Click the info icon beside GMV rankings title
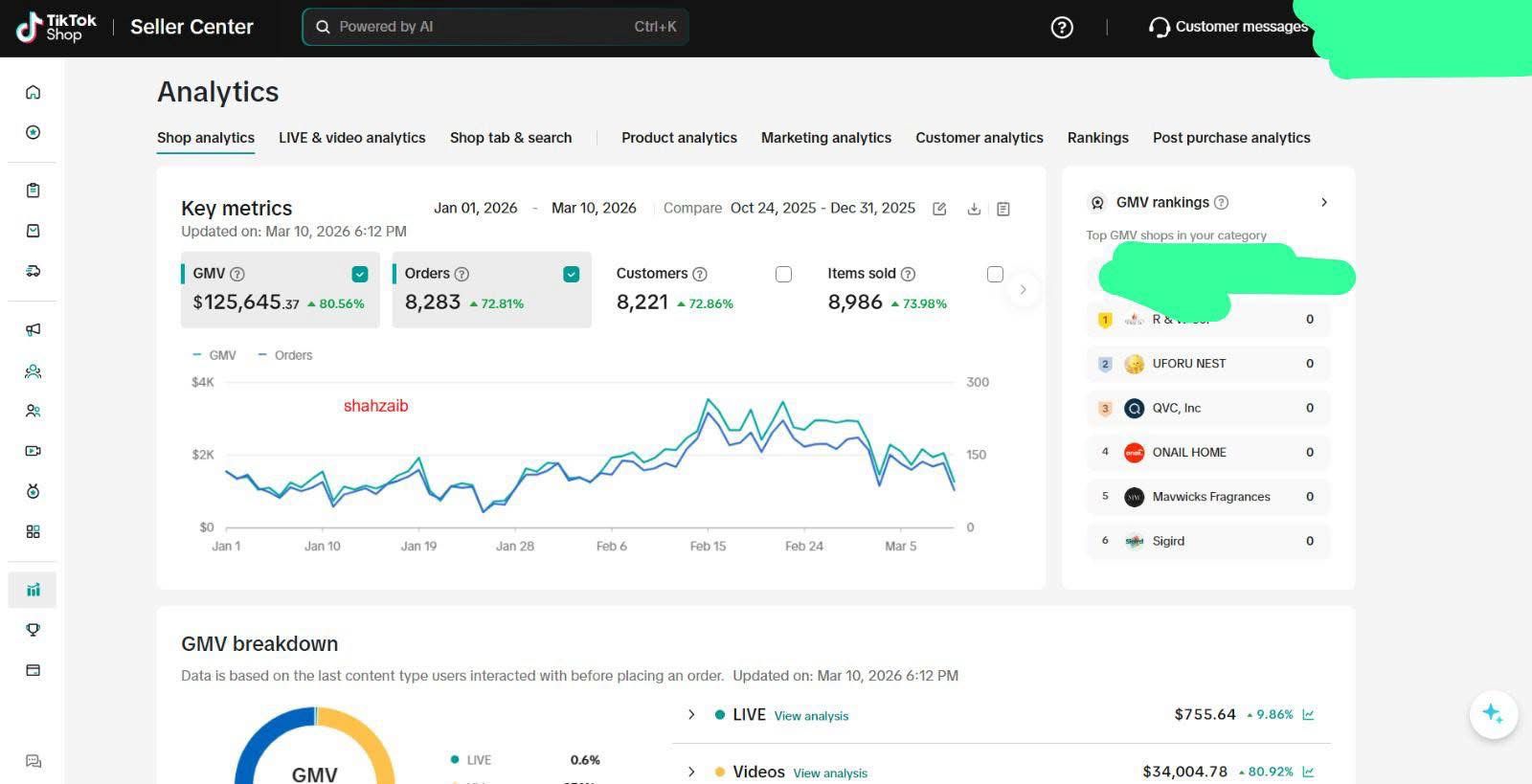 [x=1222, y=203]
